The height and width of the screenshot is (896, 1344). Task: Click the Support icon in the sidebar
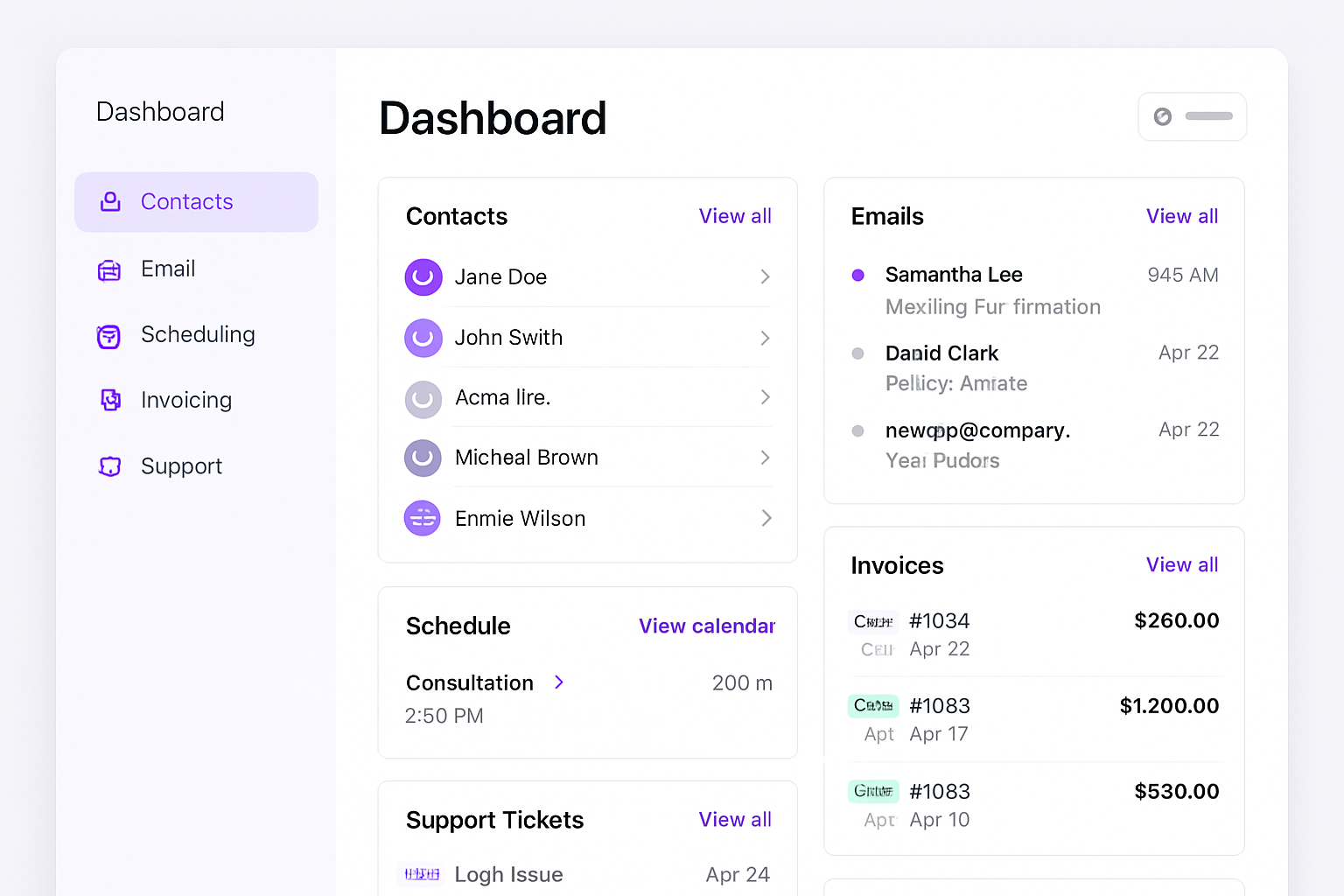[x=109, y=467]
